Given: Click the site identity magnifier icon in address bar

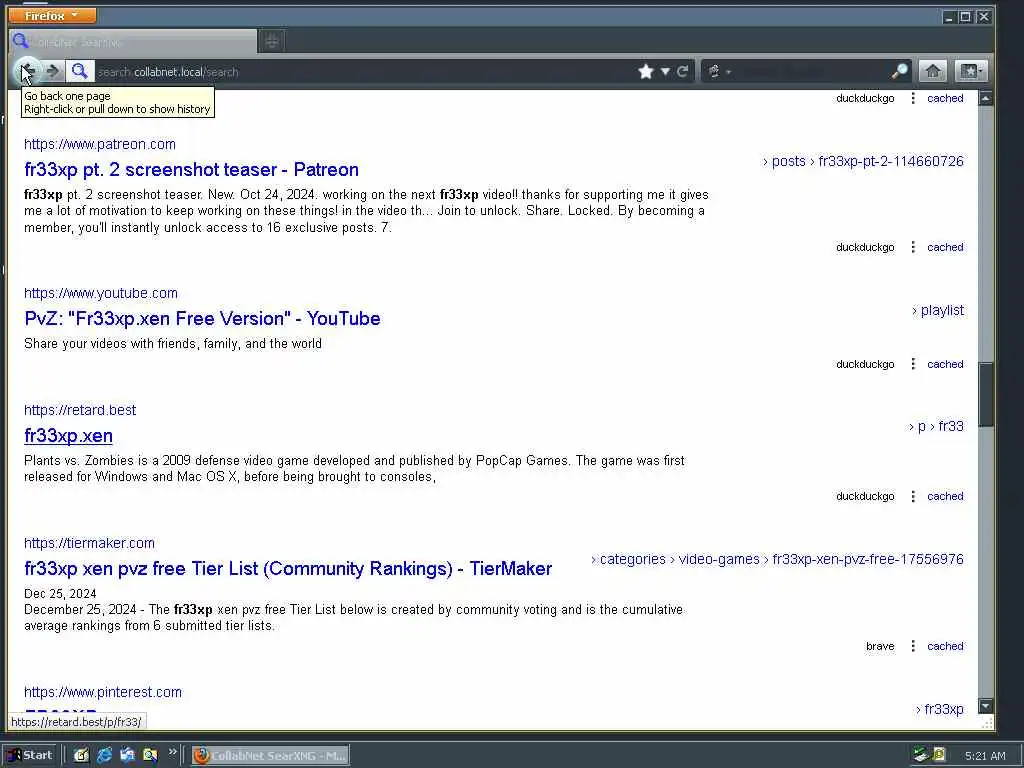Looking at the screenshot, I should (80, 71).
